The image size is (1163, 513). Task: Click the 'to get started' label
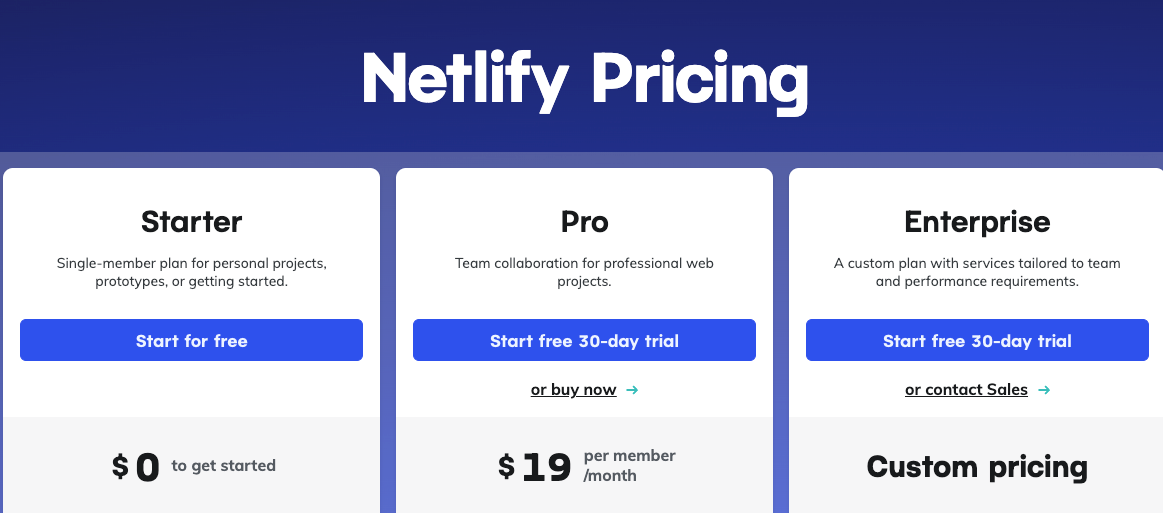223,466
